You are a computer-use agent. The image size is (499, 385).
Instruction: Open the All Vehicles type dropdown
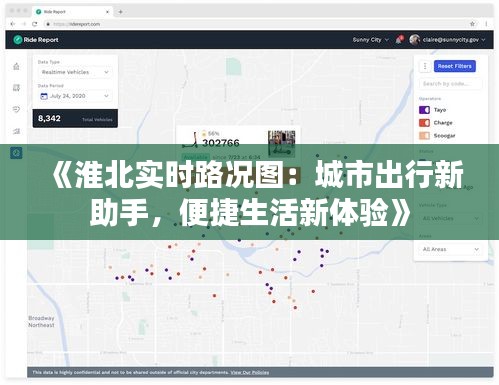(x=450, y=218)
